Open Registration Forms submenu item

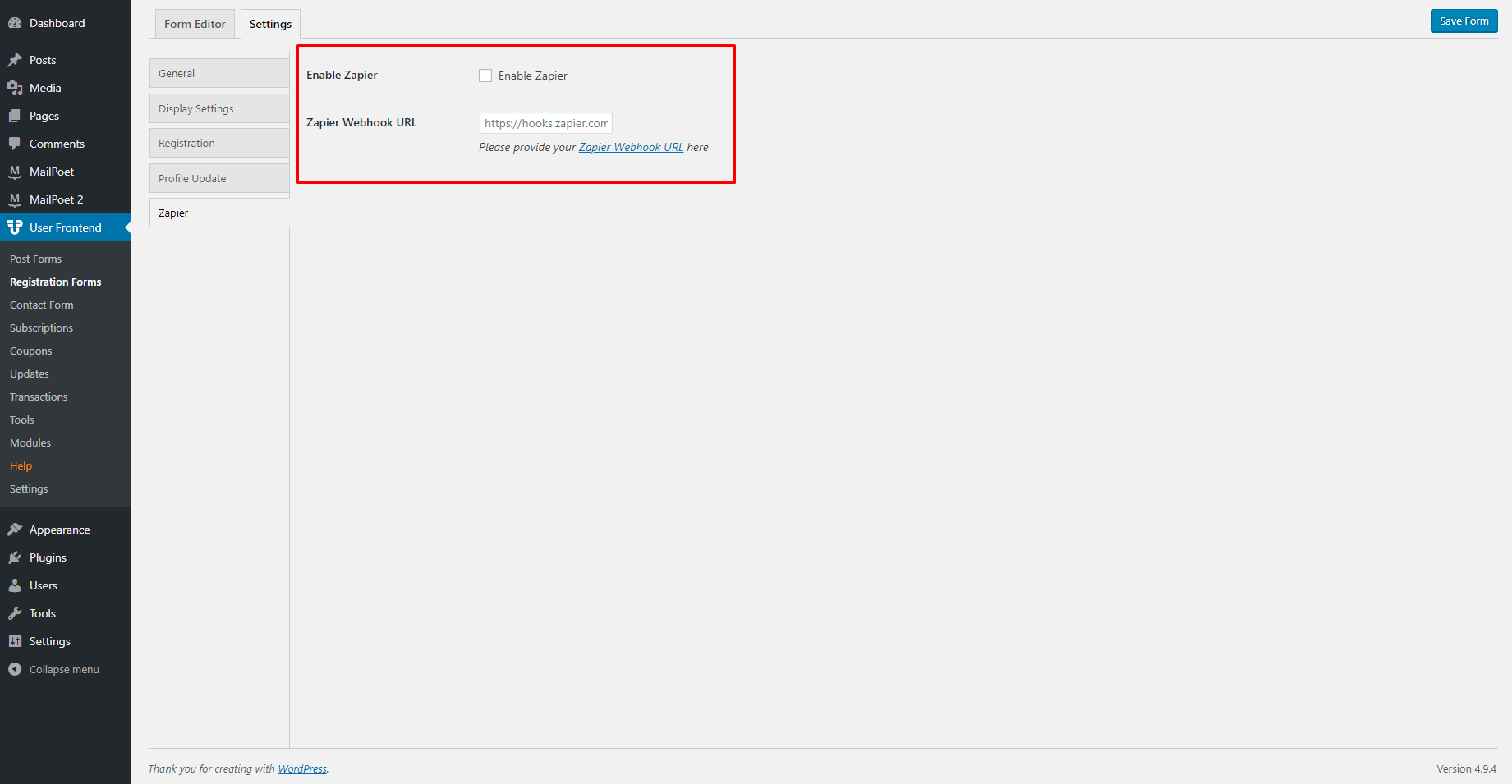click(x=55, y=282)
